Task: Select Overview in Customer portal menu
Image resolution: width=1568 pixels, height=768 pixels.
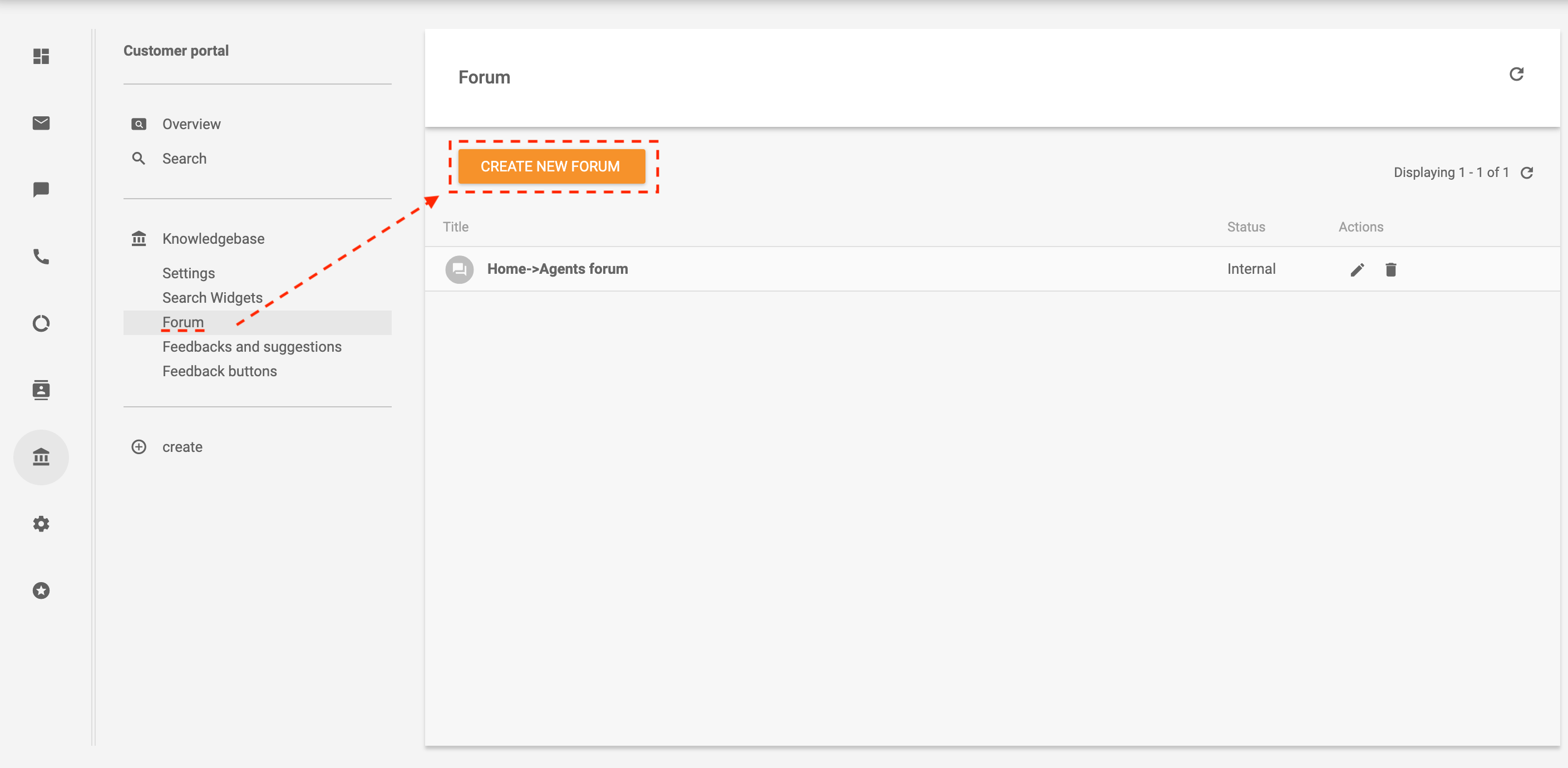Action: (191, 124)
